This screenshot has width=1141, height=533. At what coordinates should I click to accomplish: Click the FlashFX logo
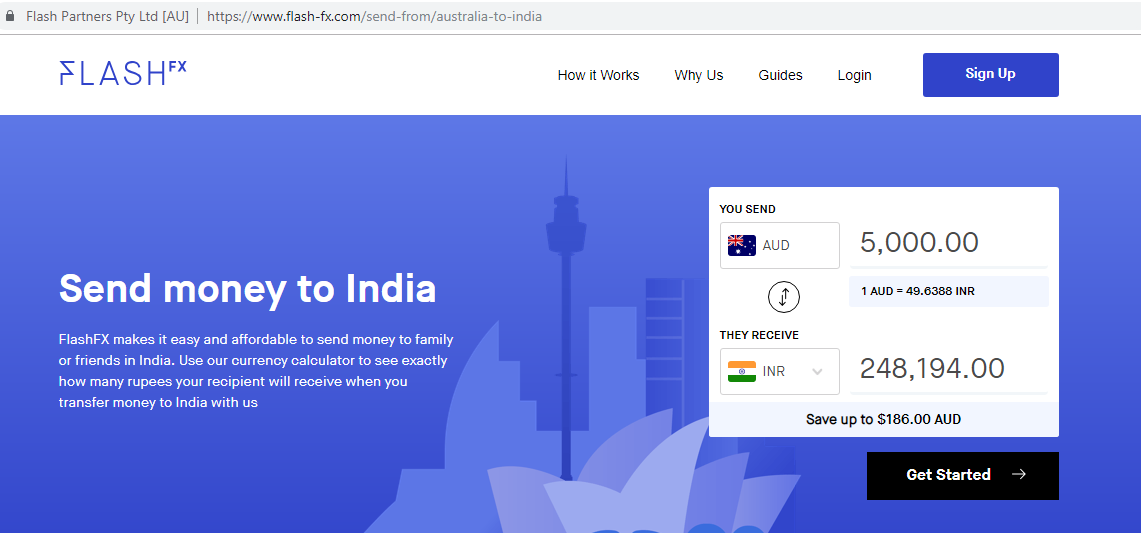click(x=122, y=74)
